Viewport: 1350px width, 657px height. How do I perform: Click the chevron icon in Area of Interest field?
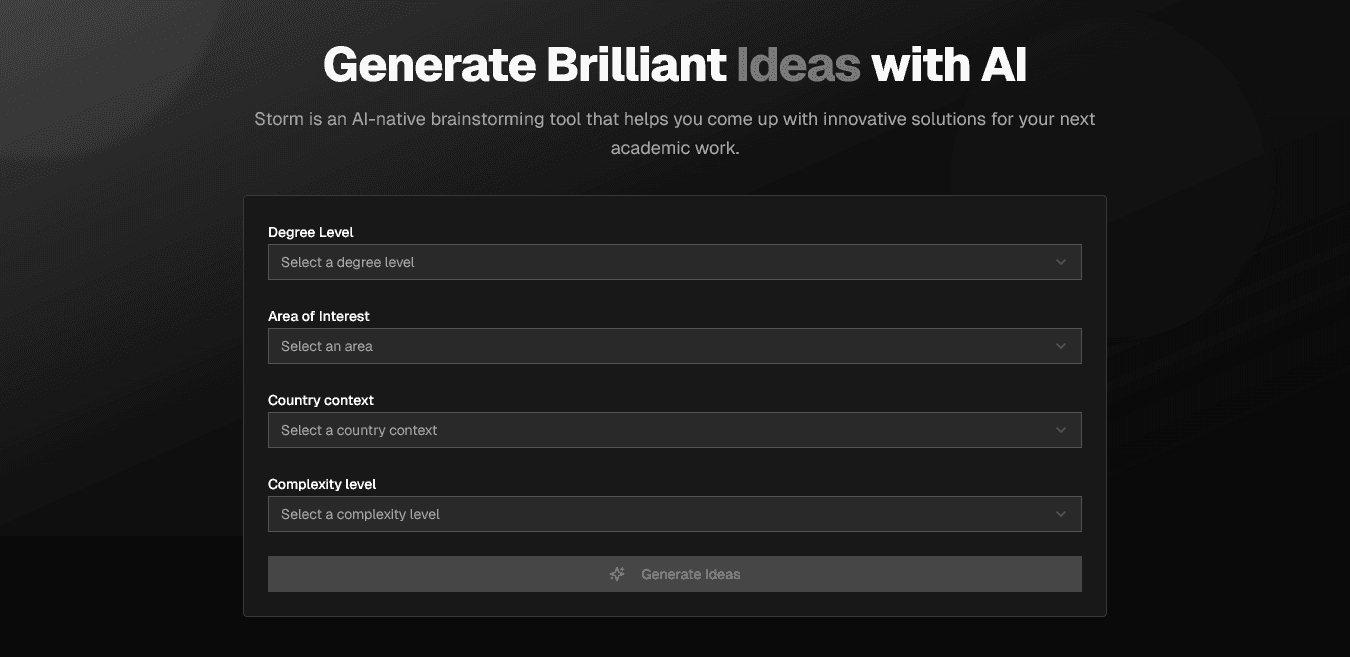1061,346
